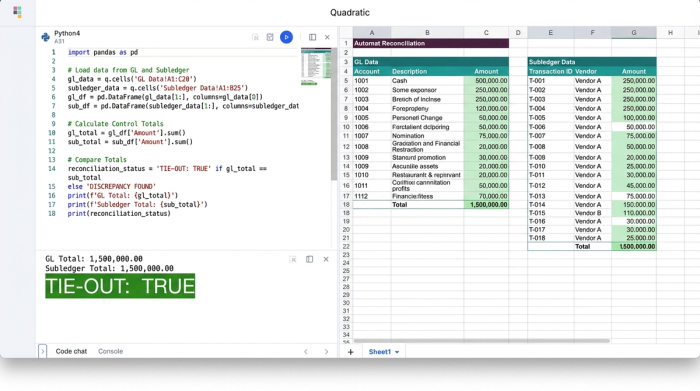Select account cell '1112'

point(371,196)
